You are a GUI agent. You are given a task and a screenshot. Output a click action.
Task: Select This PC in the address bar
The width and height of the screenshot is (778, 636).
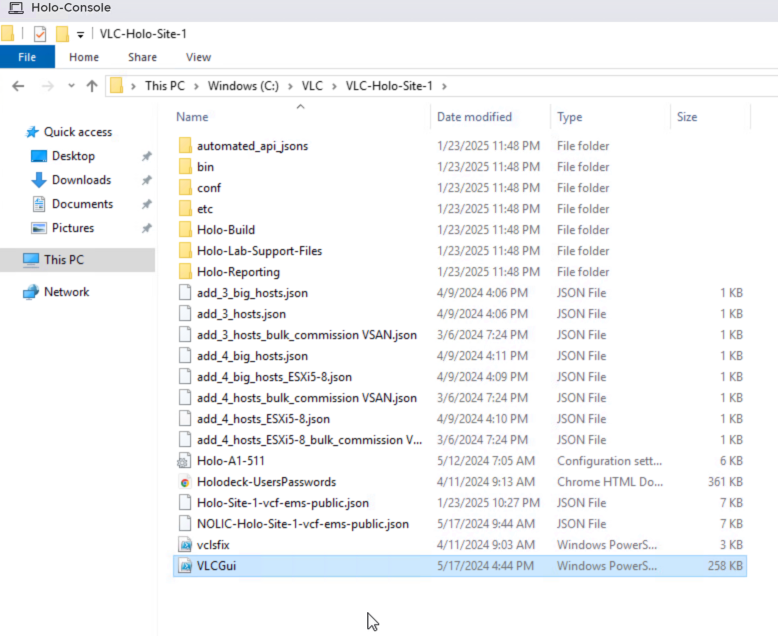165,86
